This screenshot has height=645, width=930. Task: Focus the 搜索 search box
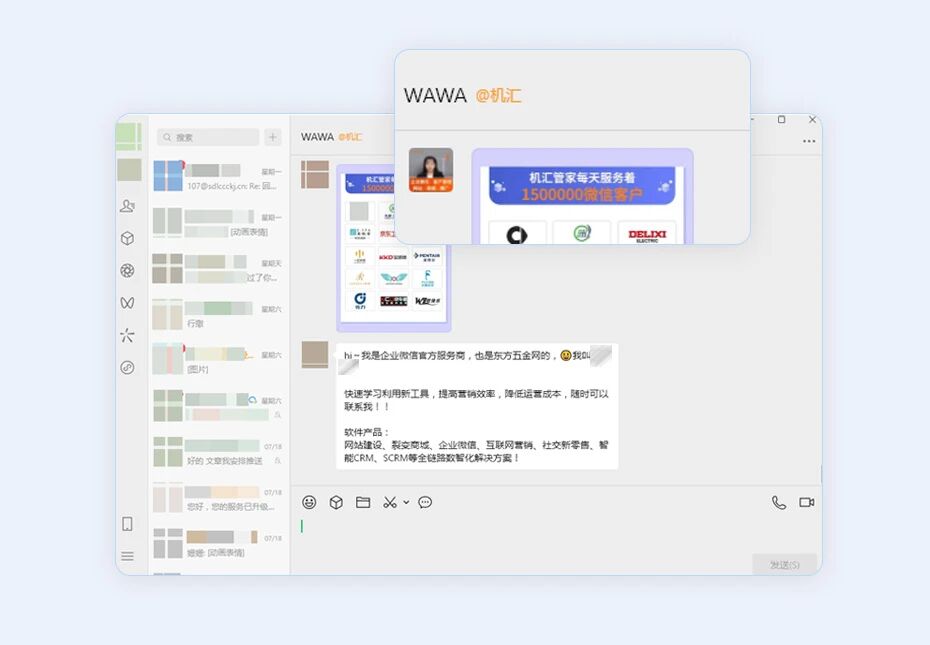coord(208,137)
